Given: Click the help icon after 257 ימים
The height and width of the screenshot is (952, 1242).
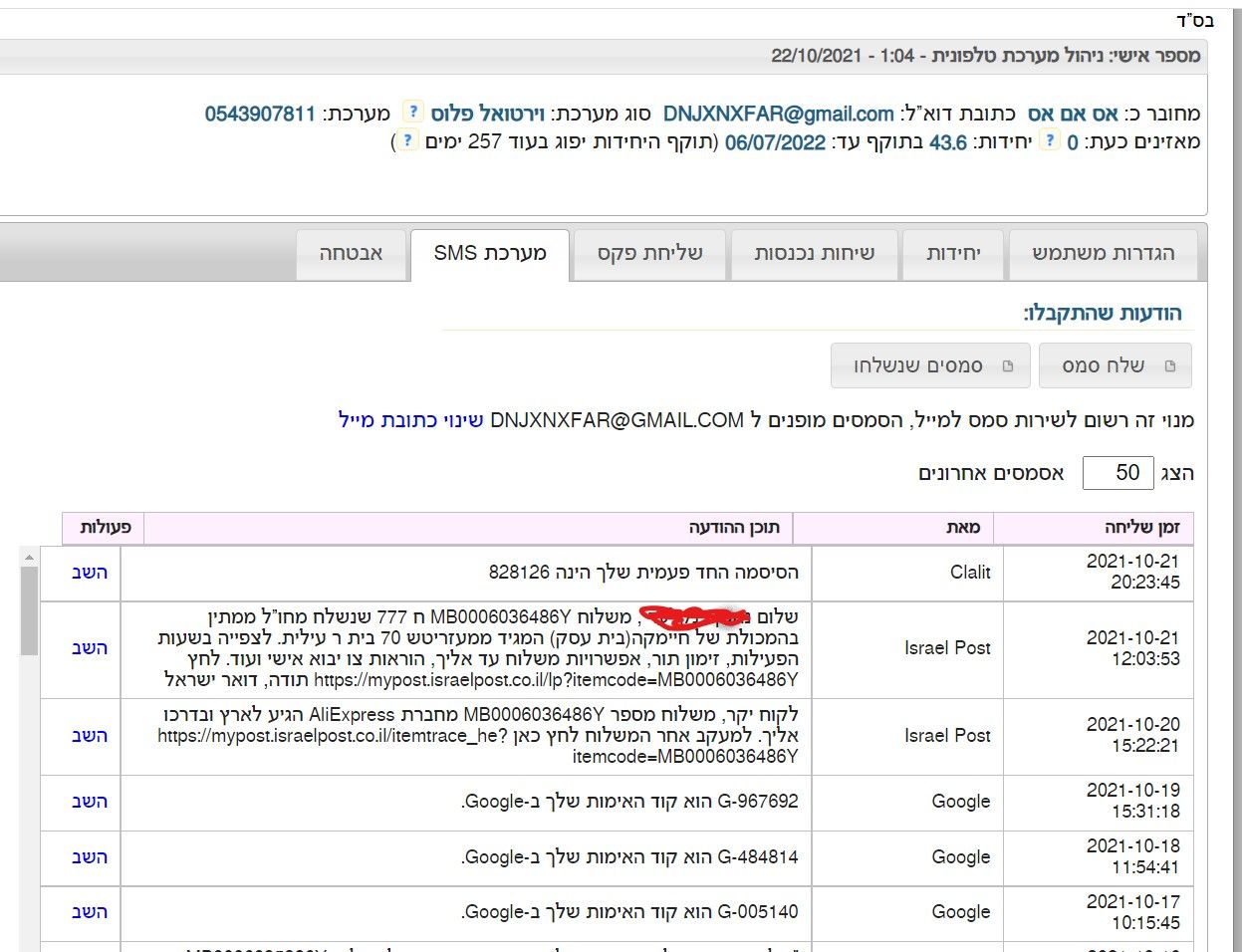Looking at the screenshot, I should tap(406, 141).
